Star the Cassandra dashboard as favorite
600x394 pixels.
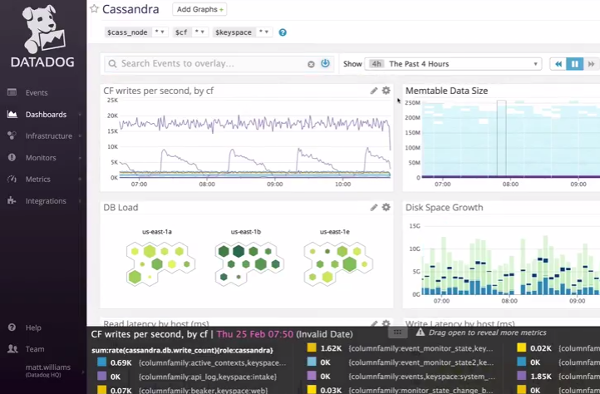click(x=94, y=9)
